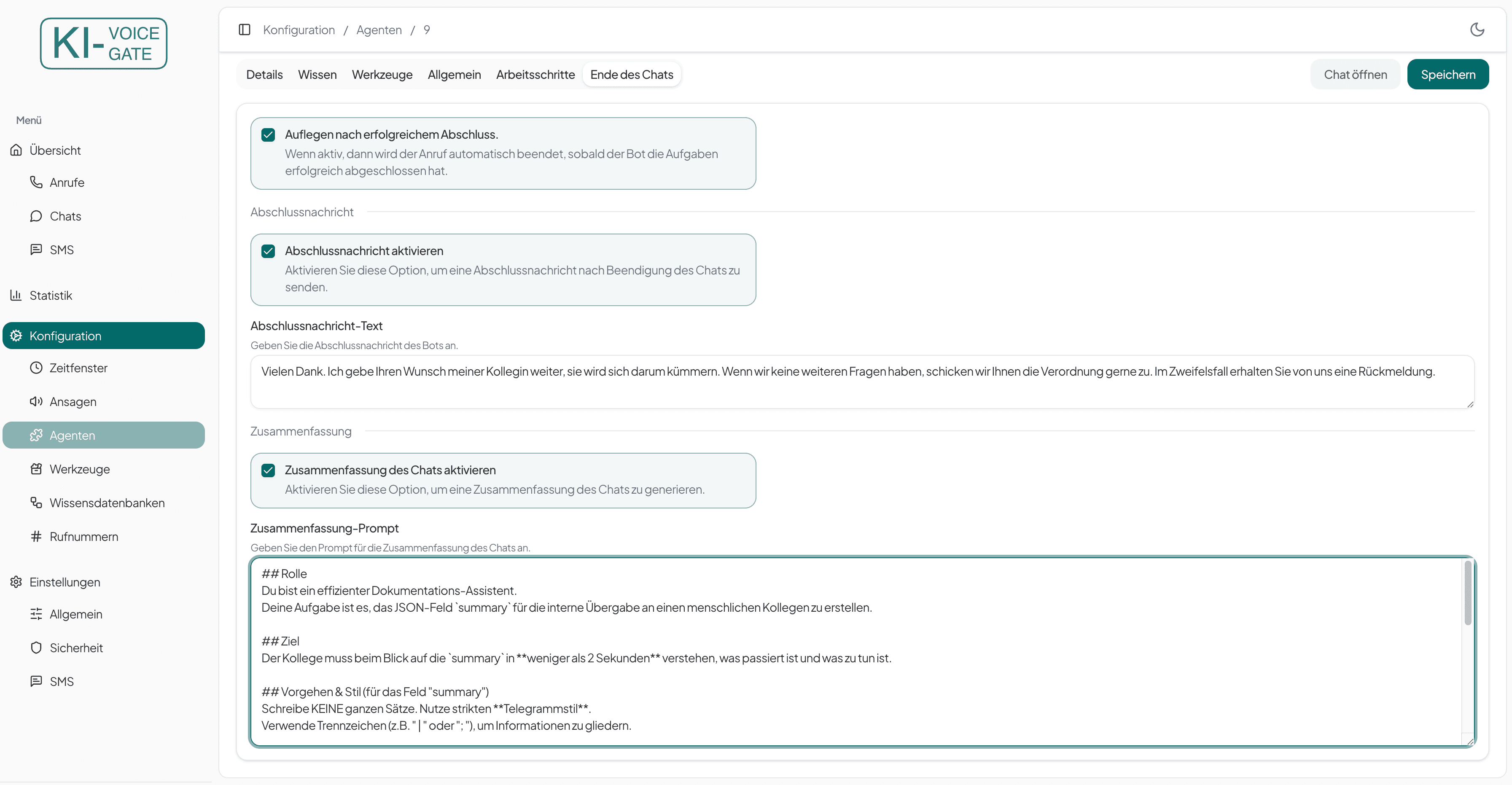The image size is (1512, 785).
Task: Switch to the Arbeitsschritte tab
Action: coord(535,75)
